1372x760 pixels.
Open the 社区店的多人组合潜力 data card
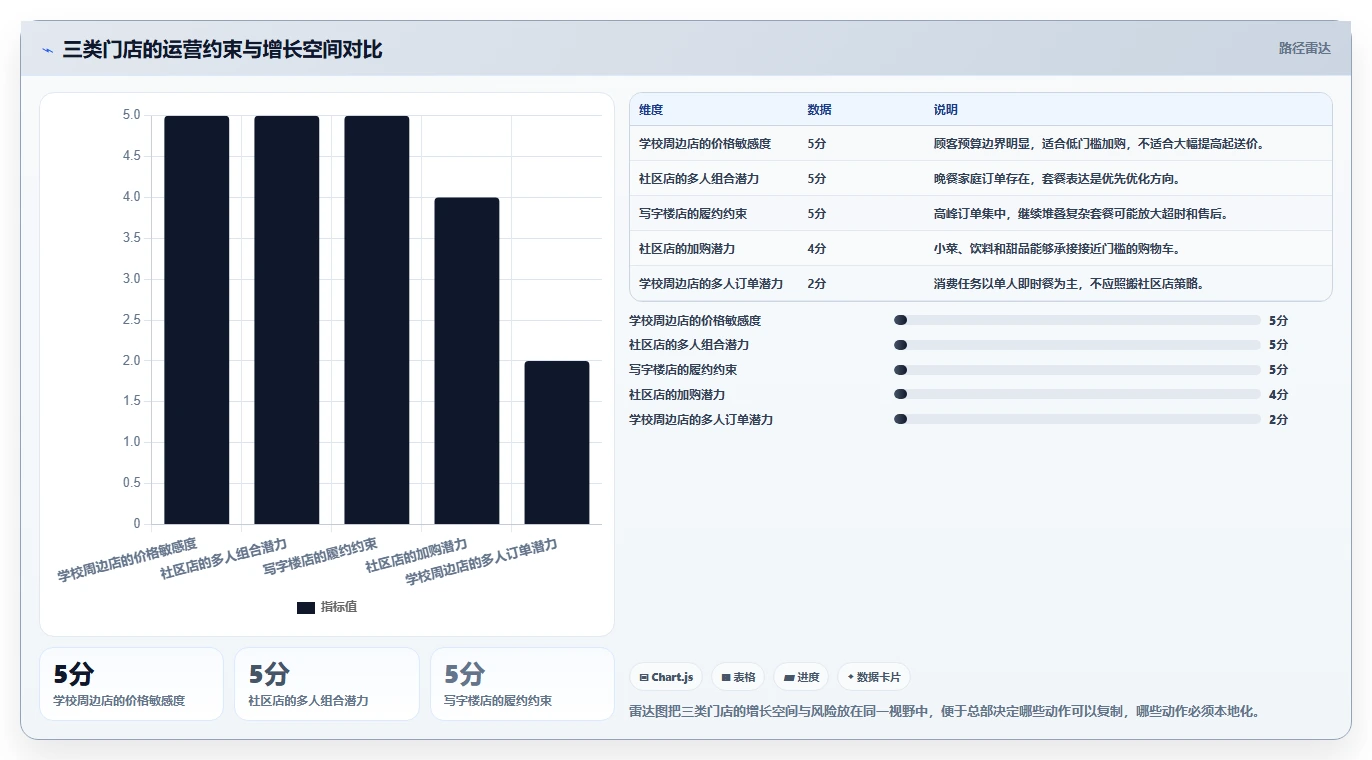point(327,684)
